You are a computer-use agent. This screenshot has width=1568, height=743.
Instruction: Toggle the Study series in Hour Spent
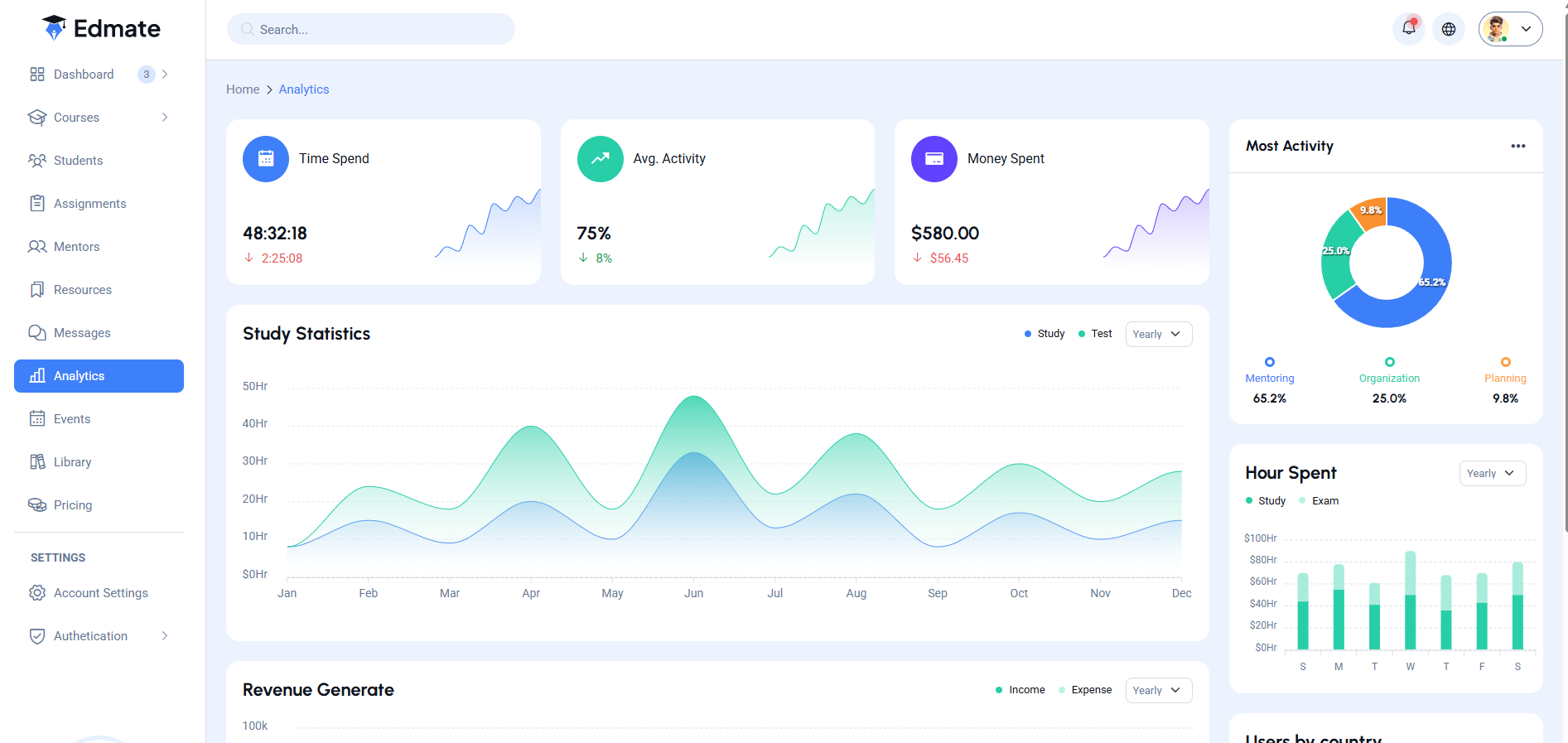(x=1266, y=501)
